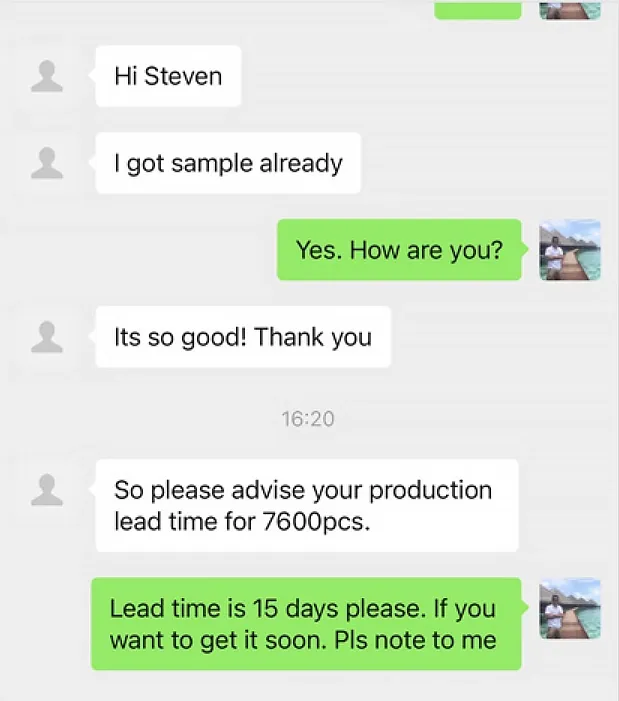Tap the green "Yes. How are you?" bubble

tap(399, 250)
